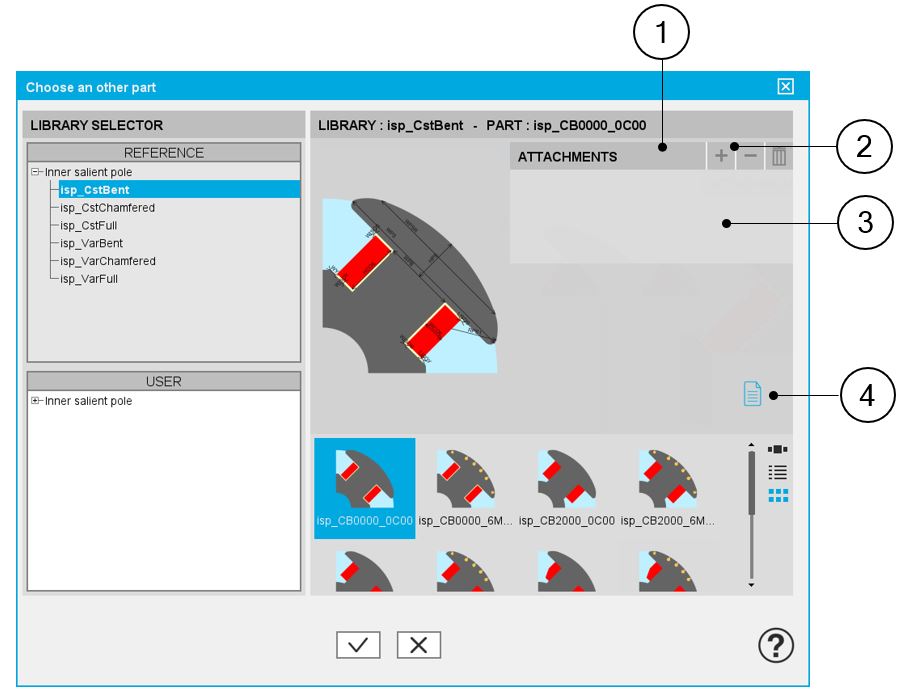Choose the isp_VarFull library
Image resolution: width=904 pixels, height=700 pixels.
tap(89, 279)
